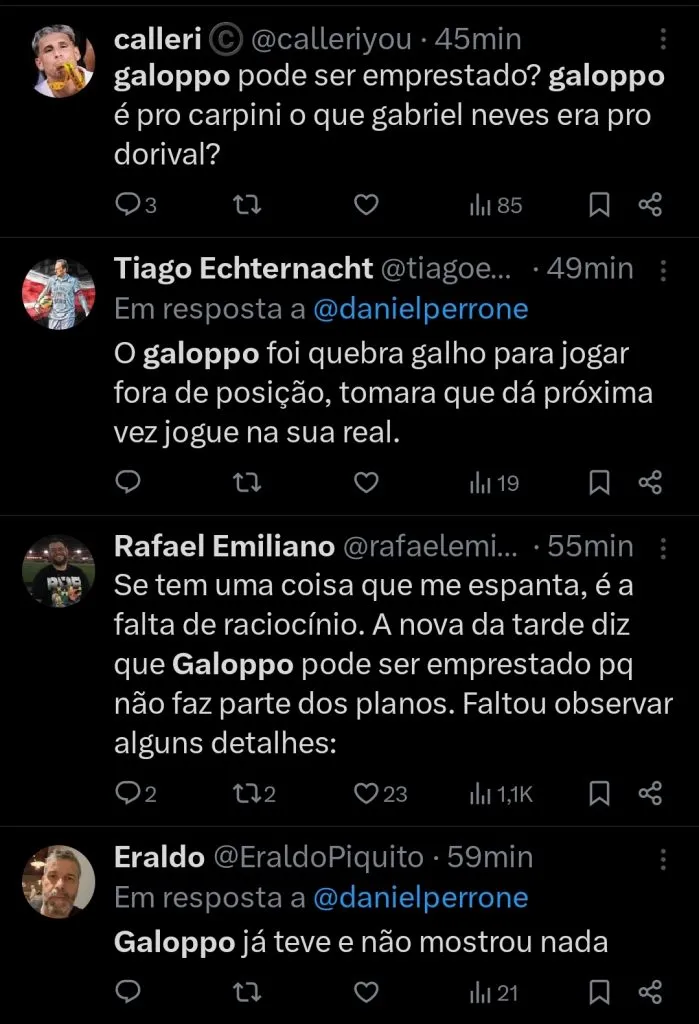Open more options for Tiago Echternacht's tweet
699x1024 pixels.
tap(665, 269)
